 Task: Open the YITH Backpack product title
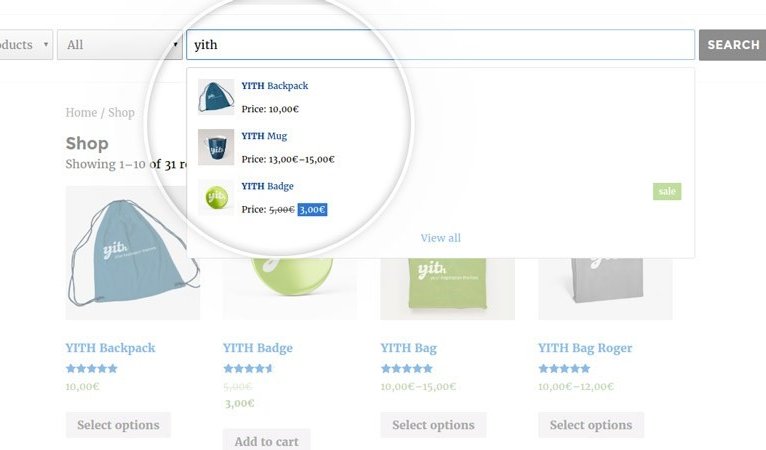[x=110, y=348]
